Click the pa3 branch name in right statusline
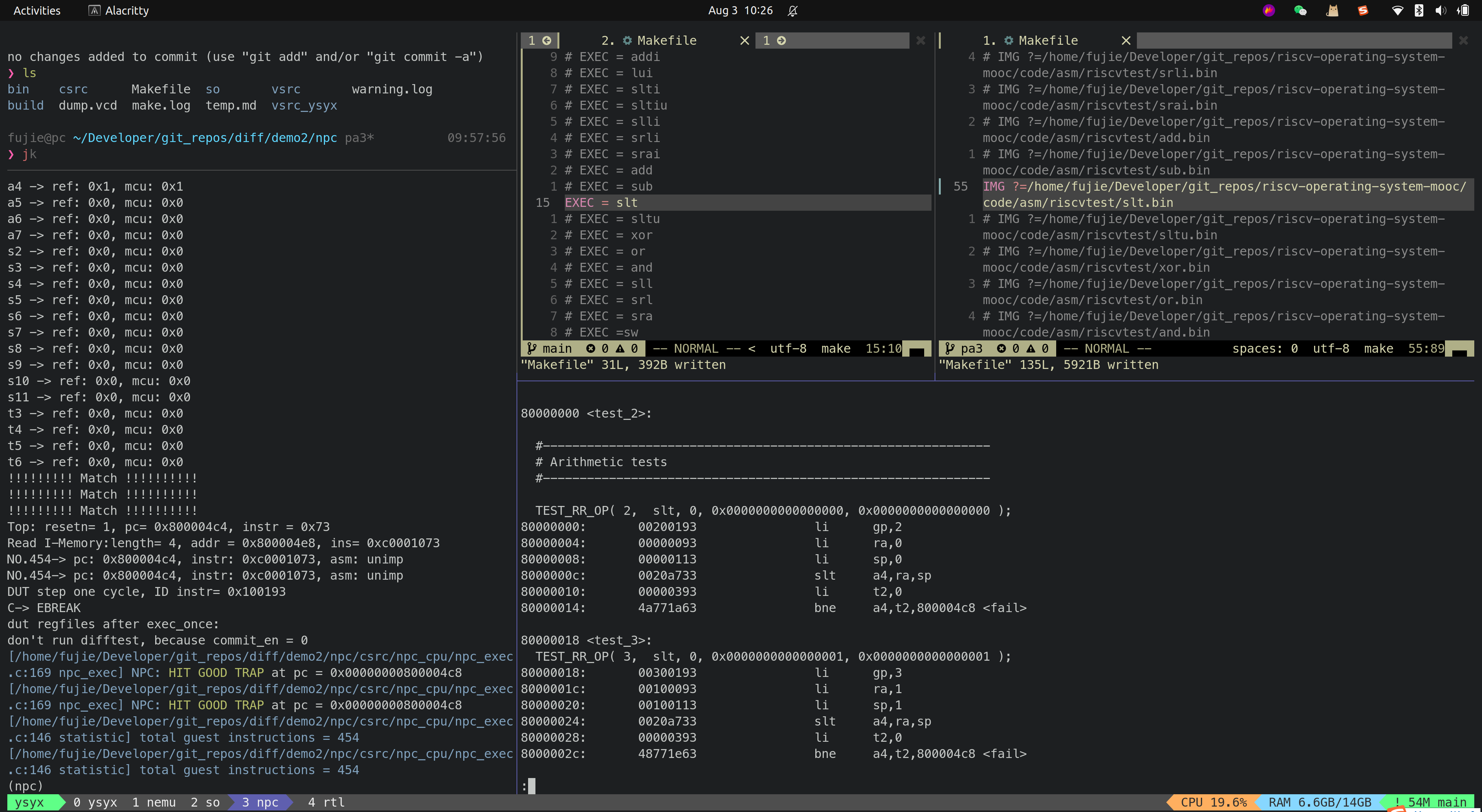The width and height of the screenshot is (1482, 812). (972, 348)
